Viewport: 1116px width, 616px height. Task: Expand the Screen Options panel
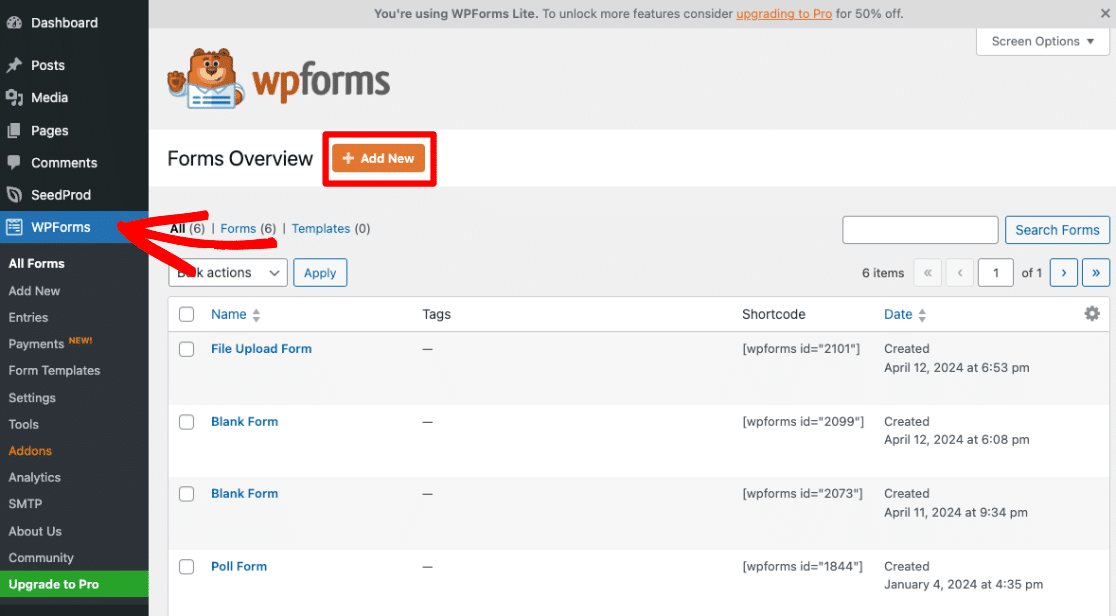(1041, 41)
